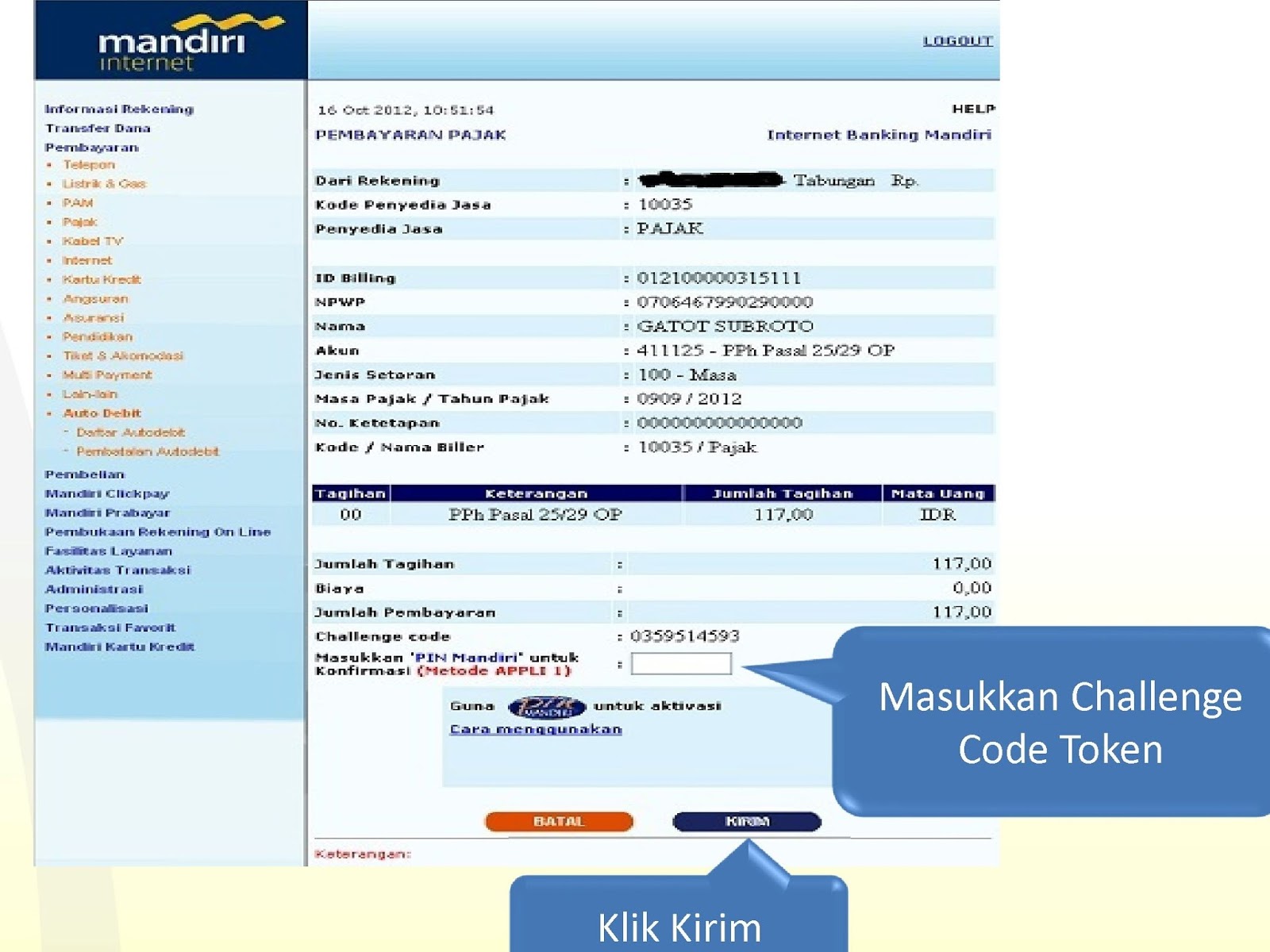
Task: Select Akun value 411125 - PPh Pasal 25/29 OP
Action: pos(766,351)
